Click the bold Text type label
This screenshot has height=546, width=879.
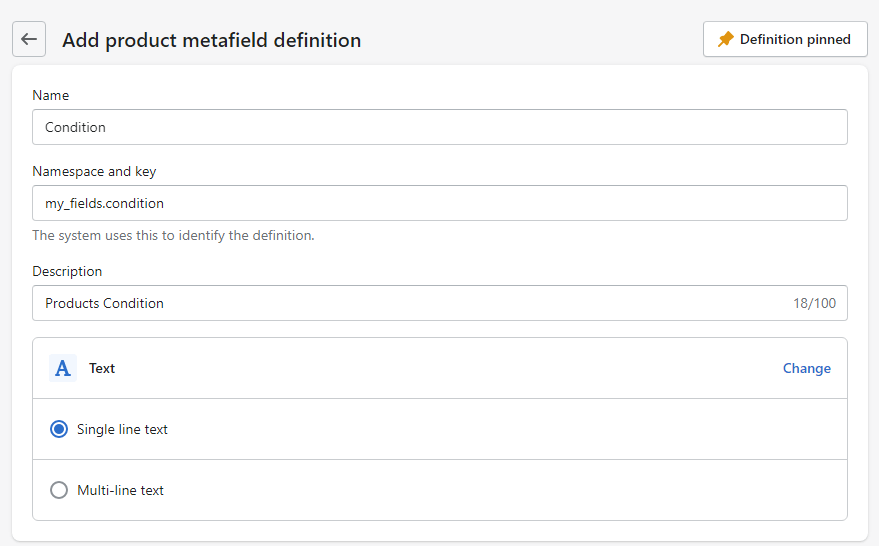point(102,368)
